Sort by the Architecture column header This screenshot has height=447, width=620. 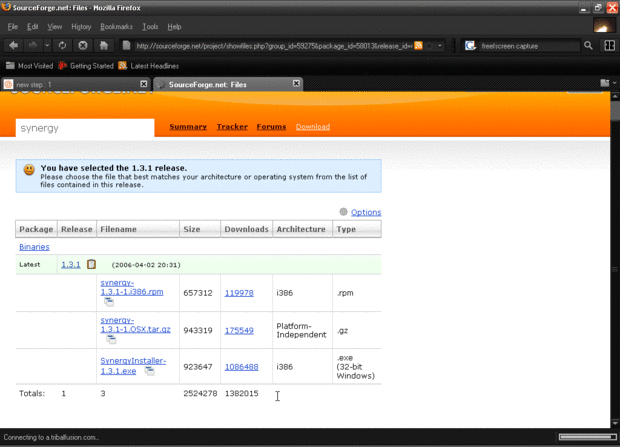[x=302, y=229]
